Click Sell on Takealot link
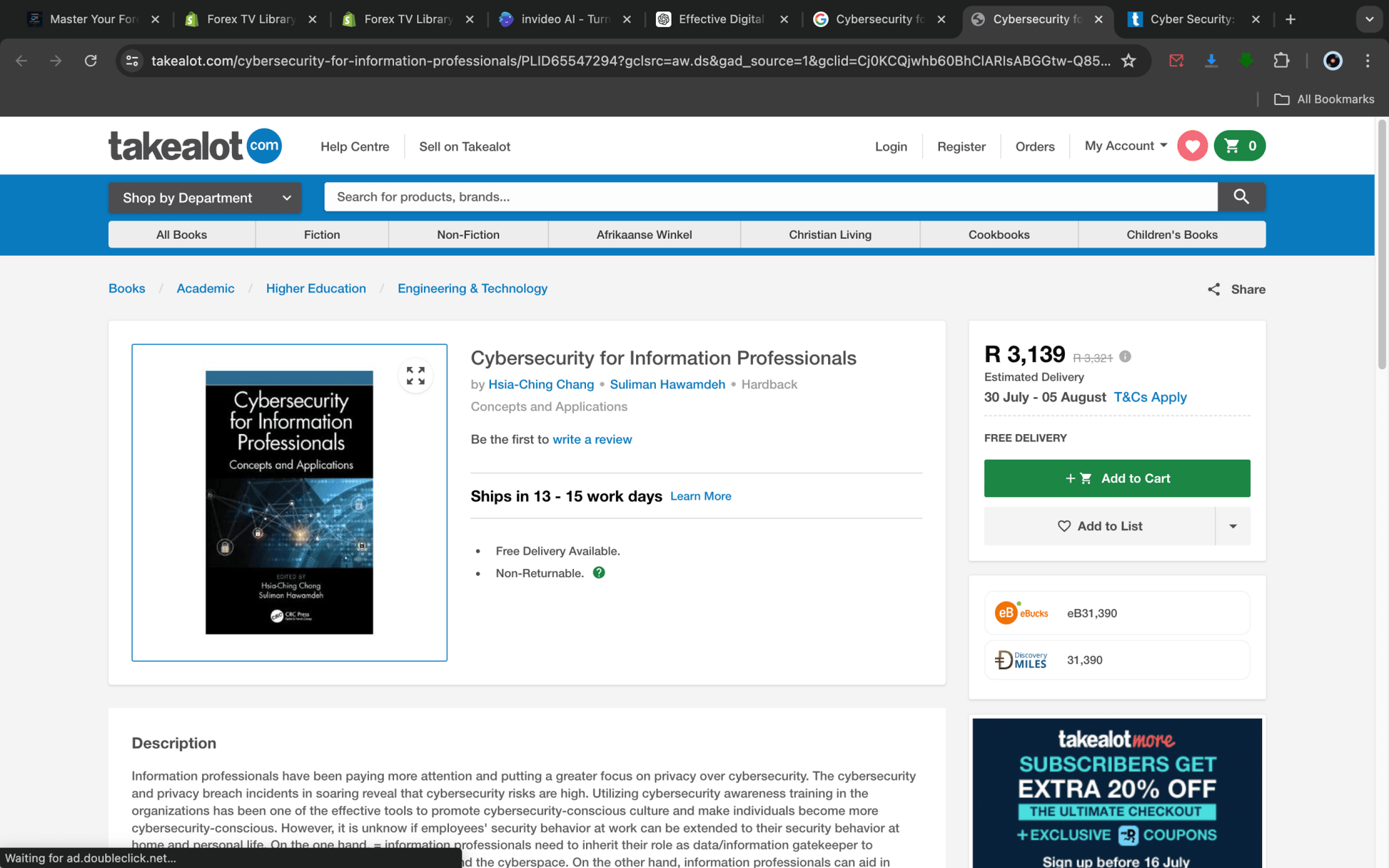 pos(465,146)
